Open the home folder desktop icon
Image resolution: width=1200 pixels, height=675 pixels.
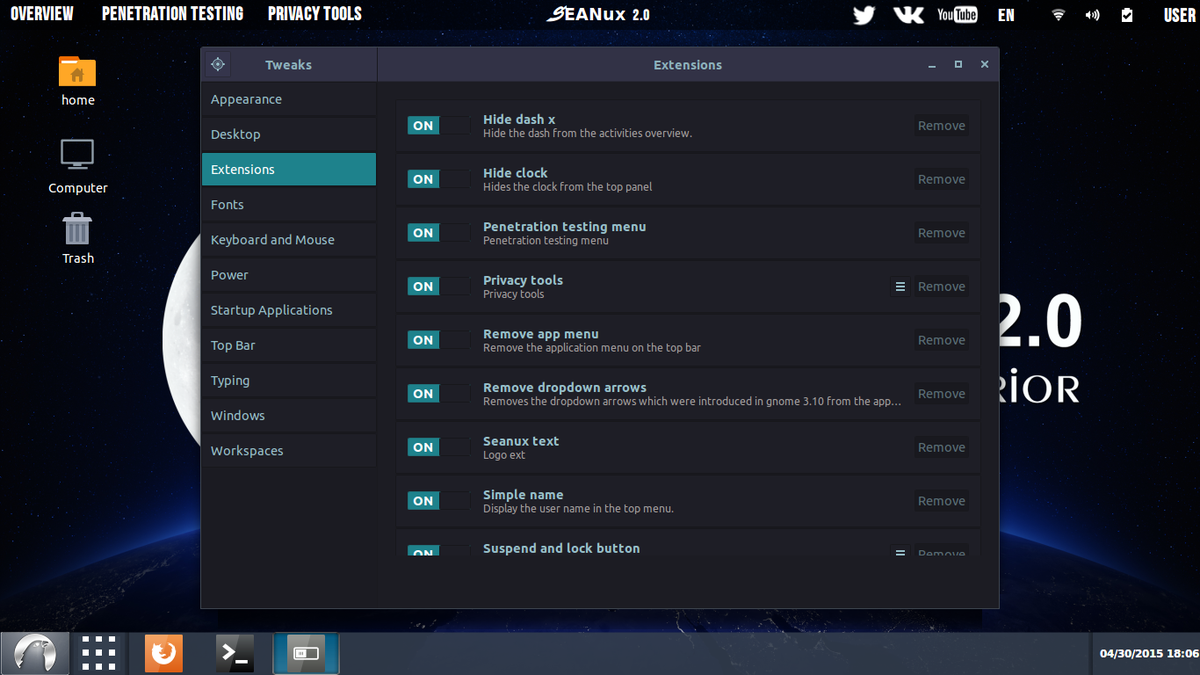coord(77,81)
